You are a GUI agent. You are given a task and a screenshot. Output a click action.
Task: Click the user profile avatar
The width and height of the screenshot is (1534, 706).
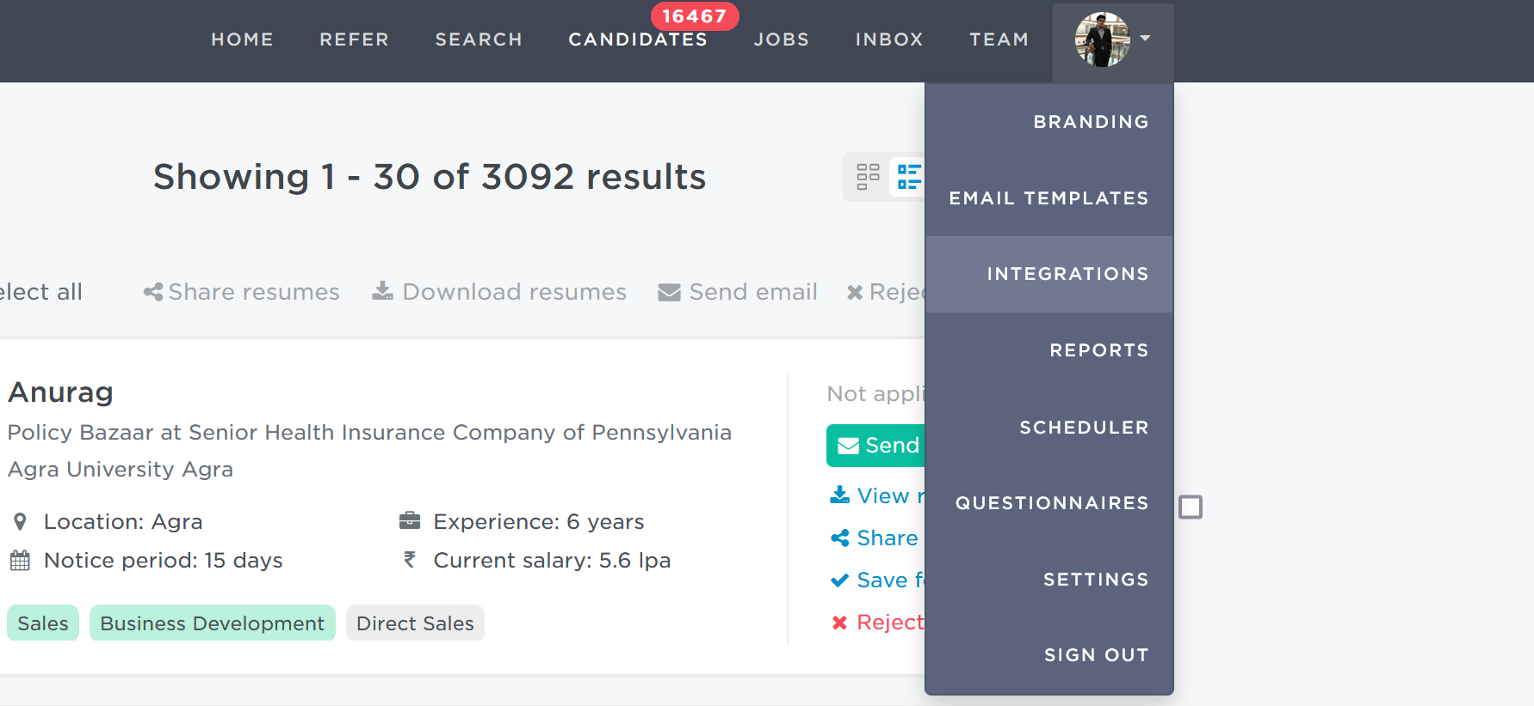pos(1101,40)
